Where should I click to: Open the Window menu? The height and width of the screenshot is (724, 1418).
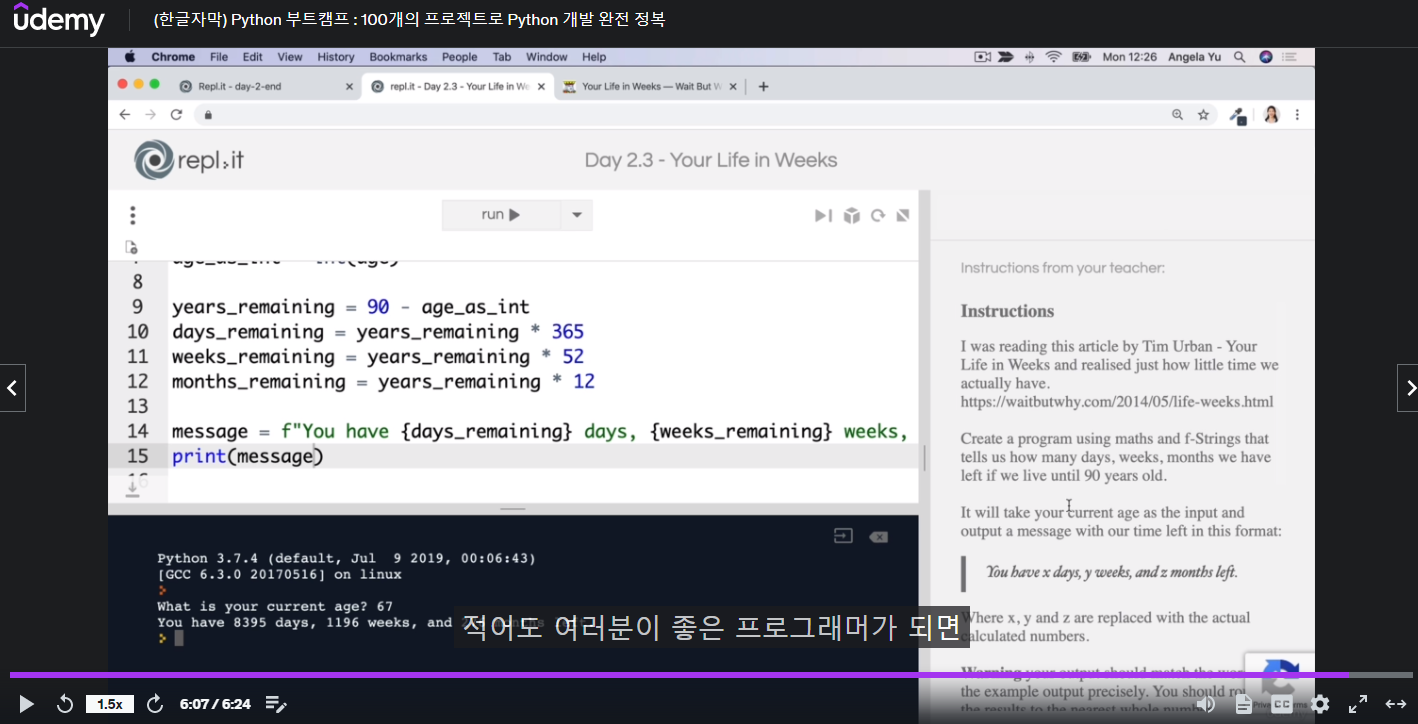click(546, 57)
